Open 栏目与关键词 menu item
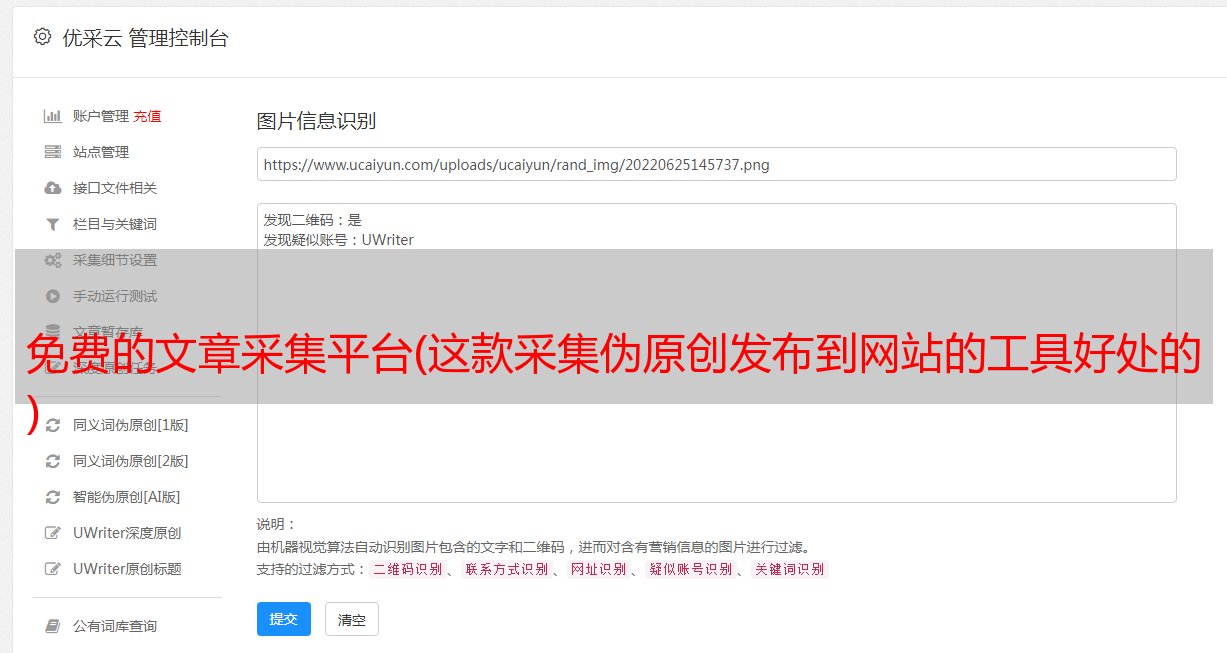This screenshot has height=653, width=1227. pos(115,224)
